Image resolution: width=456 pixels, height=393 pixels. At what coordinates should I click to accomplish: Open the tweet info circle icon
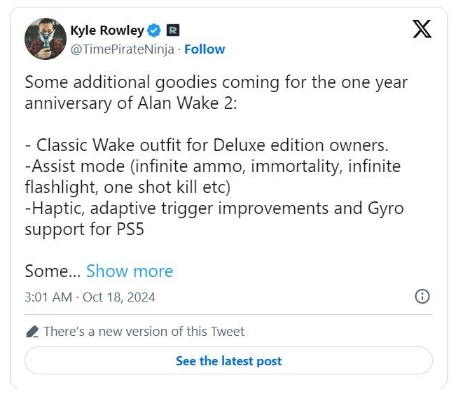pos(422,296)
